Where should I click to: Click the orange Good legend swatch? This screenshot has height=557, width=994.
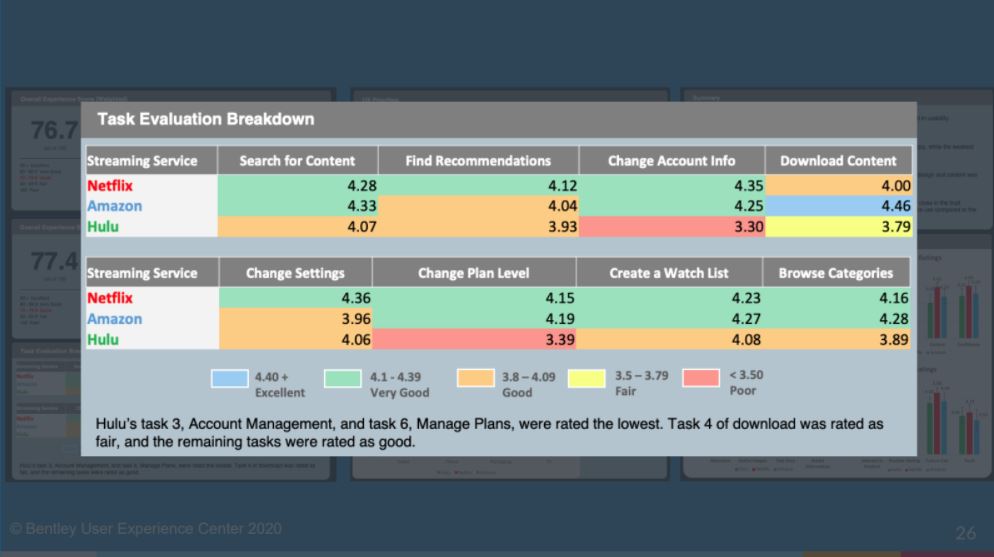tap(475, 378)
